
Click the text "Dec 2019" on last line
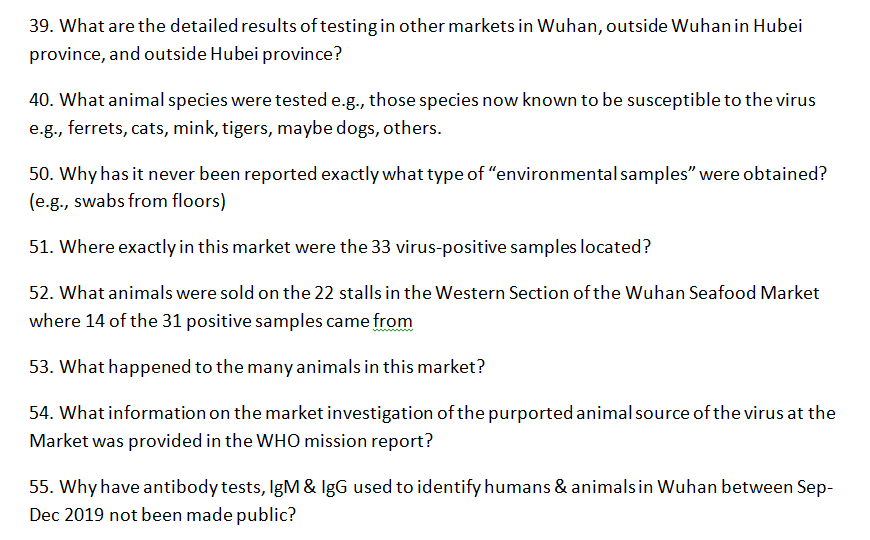point(66,513)
